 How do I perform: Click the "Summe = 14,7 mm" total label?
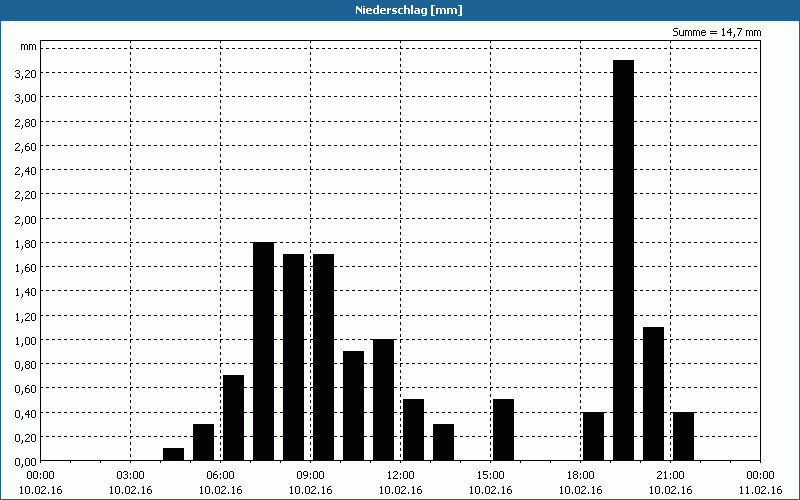(x=716, y=33)
